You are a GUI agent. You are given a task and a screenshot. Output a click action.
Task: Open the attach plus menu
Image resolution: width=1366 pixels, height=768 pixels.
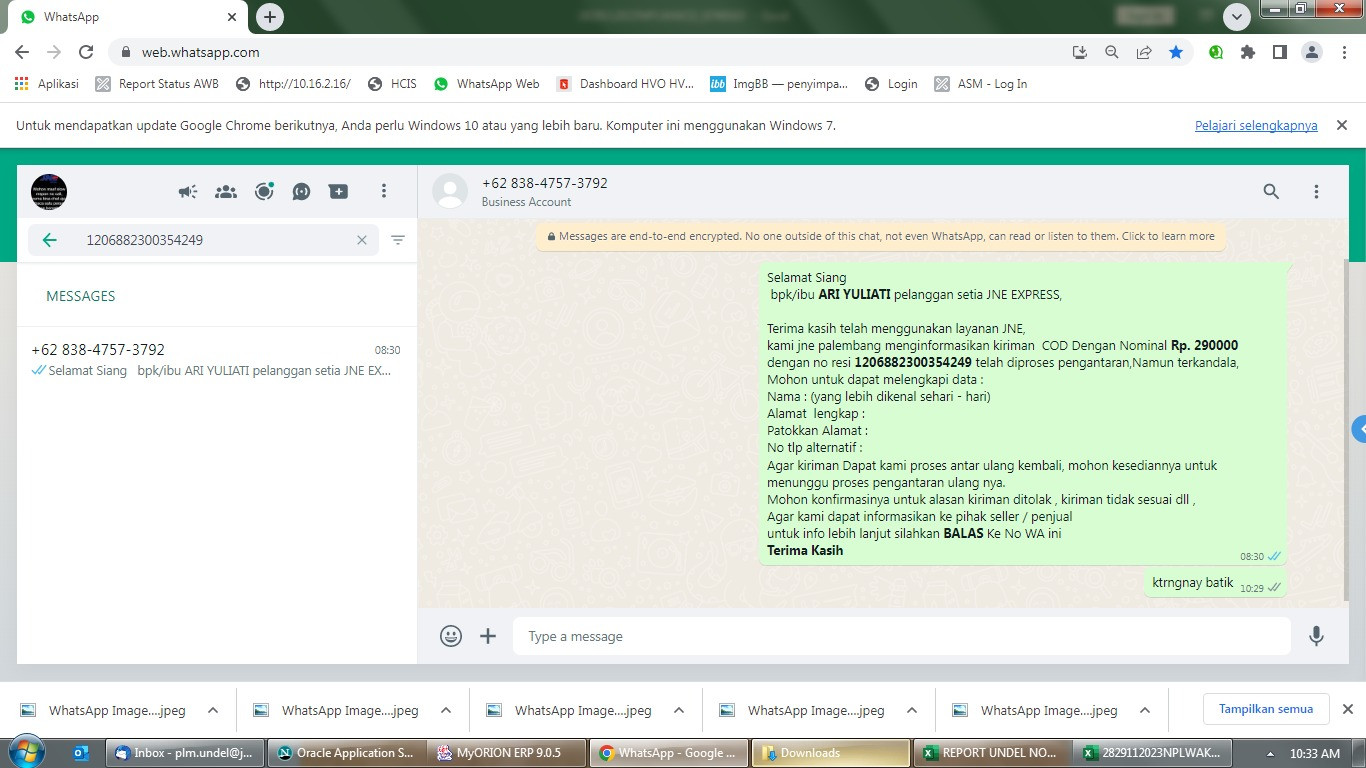pos(488,636)
